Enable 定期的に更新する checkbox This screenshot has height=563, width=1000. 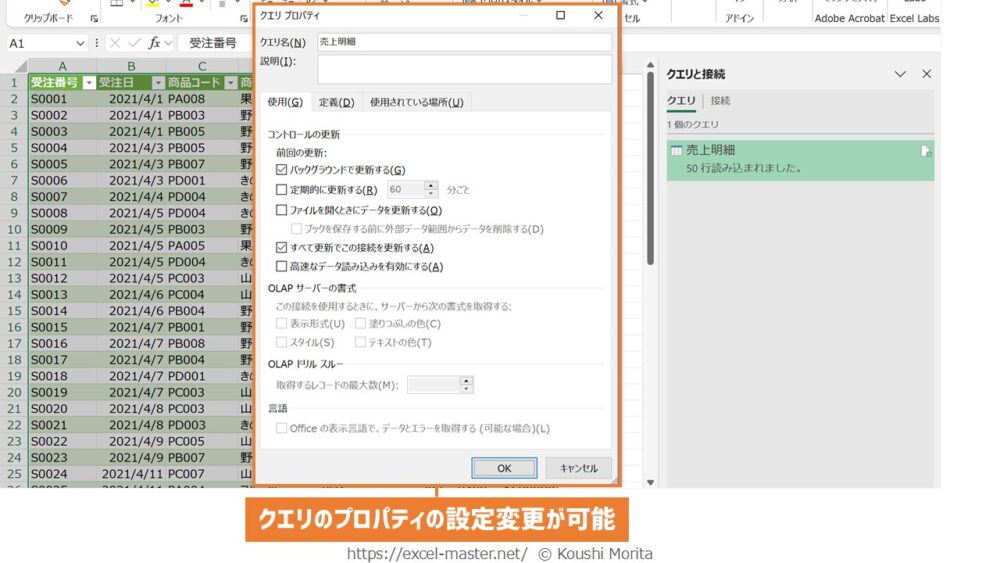[x=281, y=189]
